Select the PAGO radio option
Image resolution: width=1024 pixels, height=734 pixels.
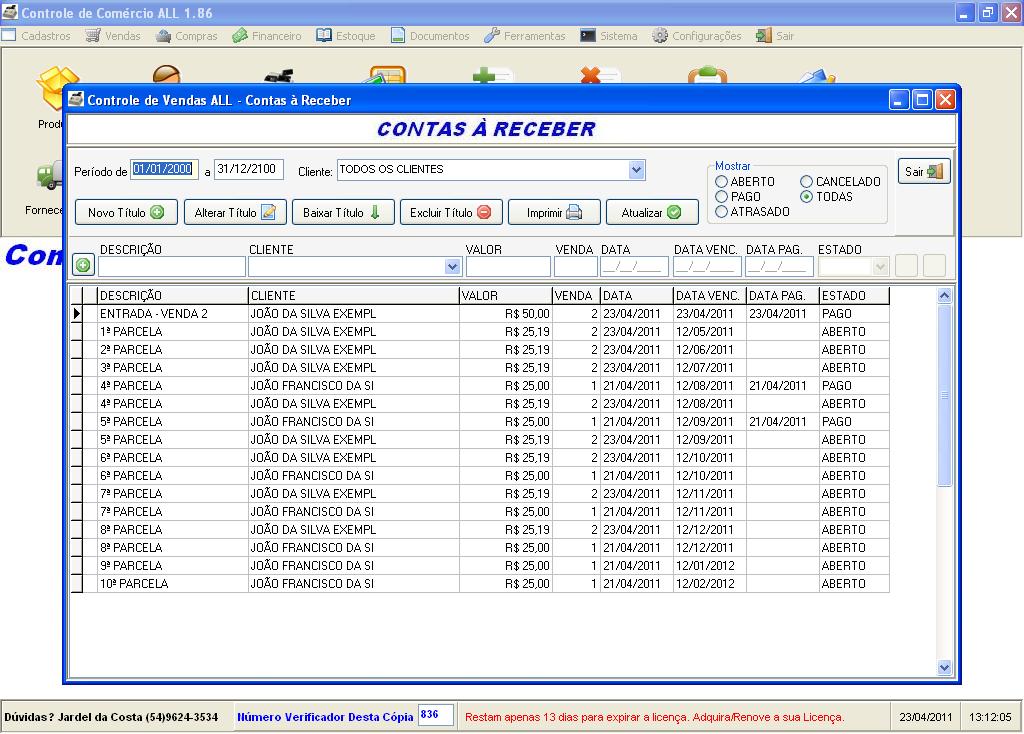point(722,197)
